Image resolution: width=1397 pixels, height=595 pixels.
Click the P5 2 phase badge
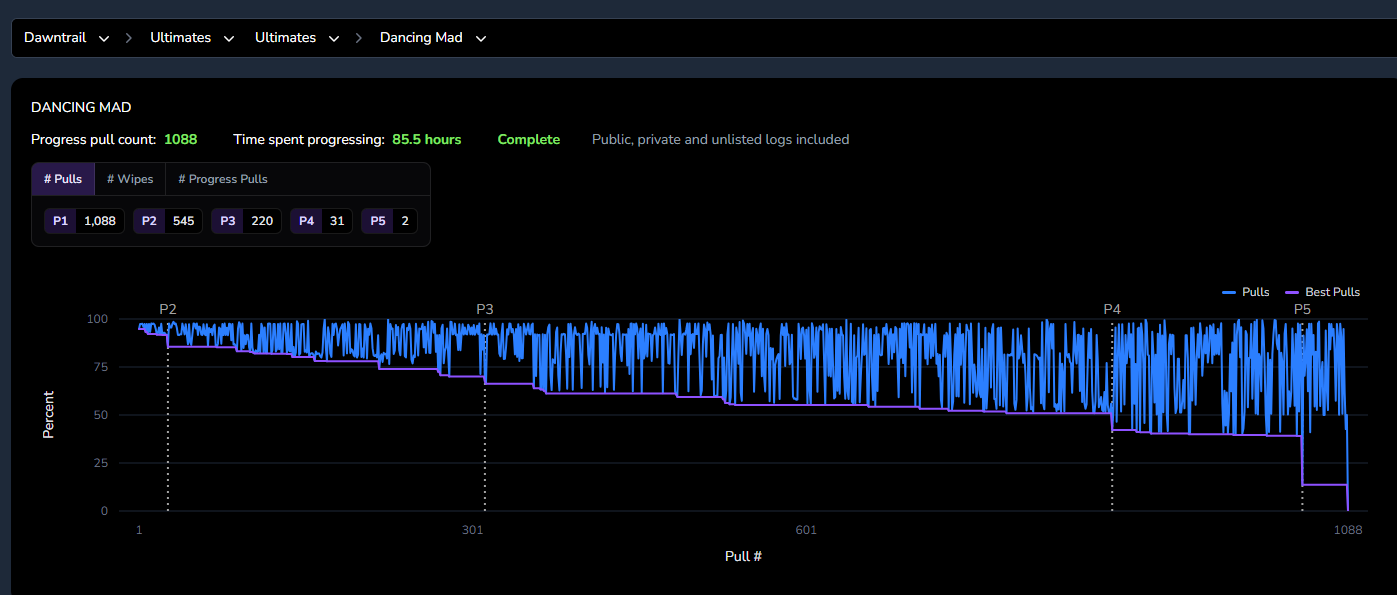389,221
